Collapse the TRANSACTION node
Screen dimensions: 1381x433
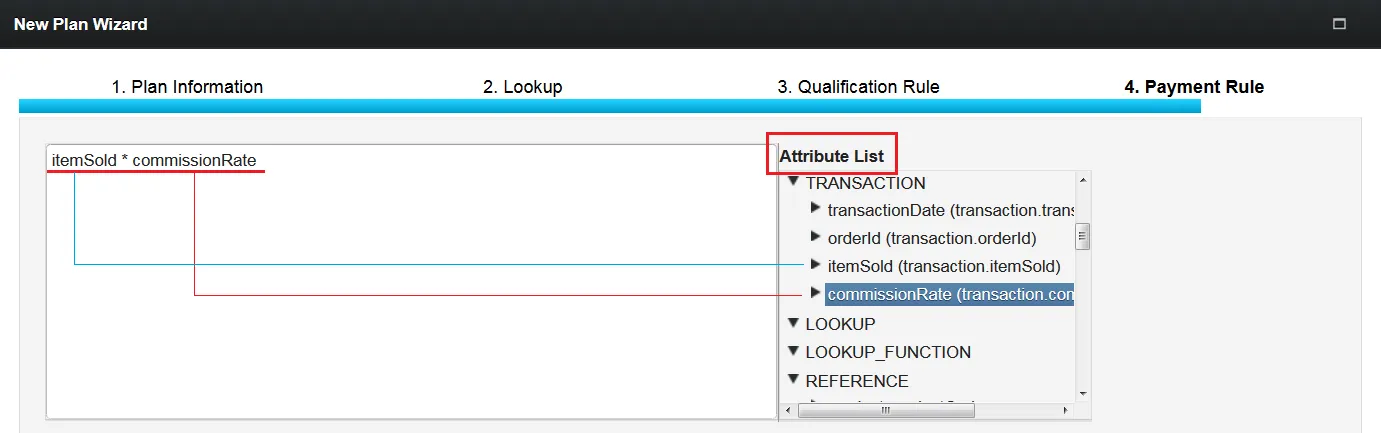pos(793,182)
